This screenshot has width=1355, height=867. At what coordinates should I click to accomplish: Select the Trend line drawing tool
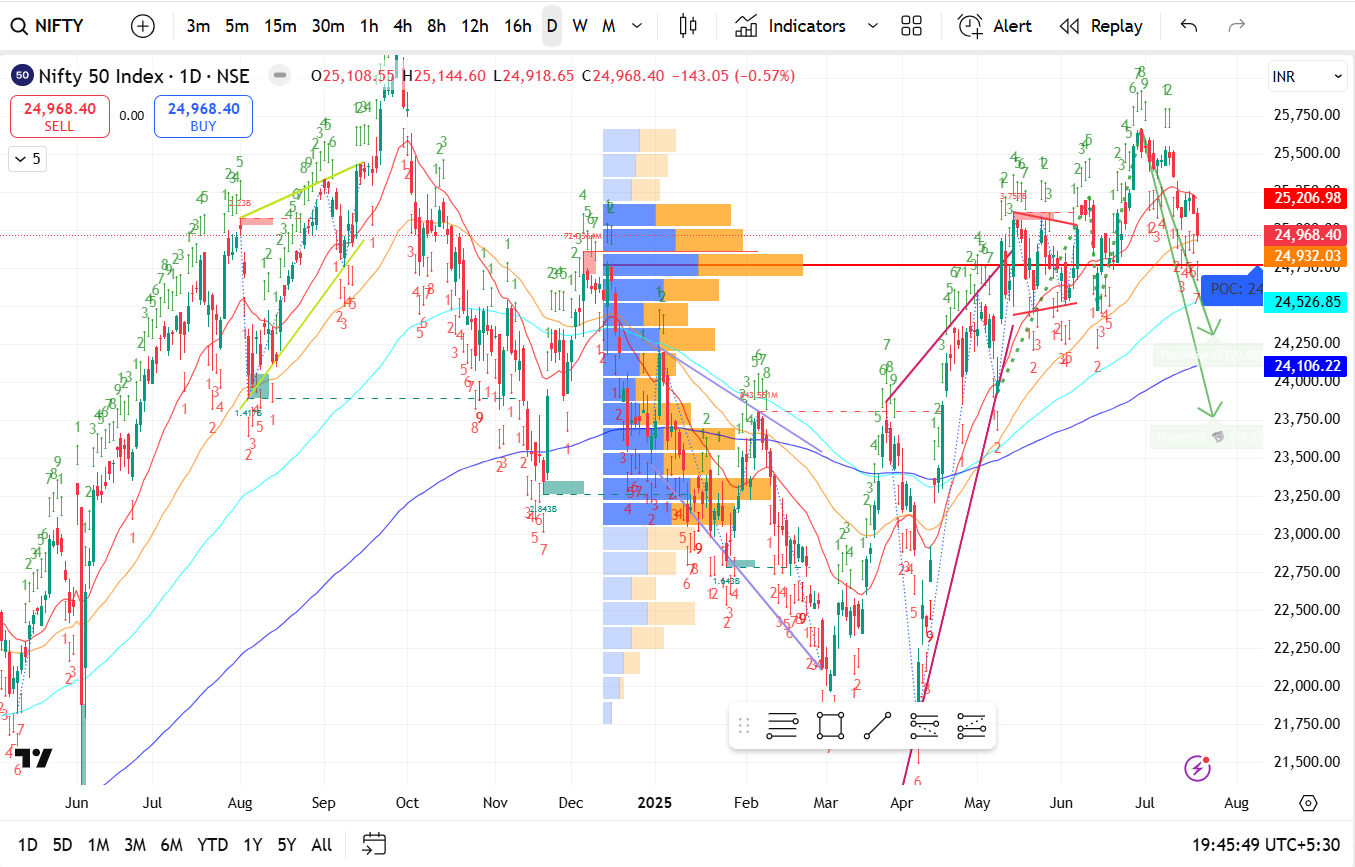[x=877, y=726]
